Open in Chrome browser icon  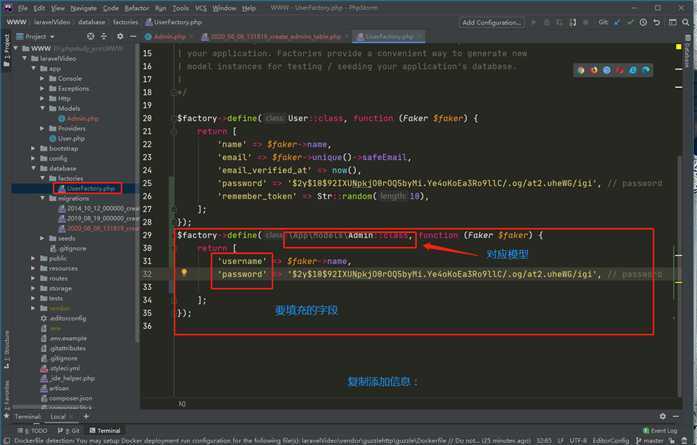tap(581, 70)
